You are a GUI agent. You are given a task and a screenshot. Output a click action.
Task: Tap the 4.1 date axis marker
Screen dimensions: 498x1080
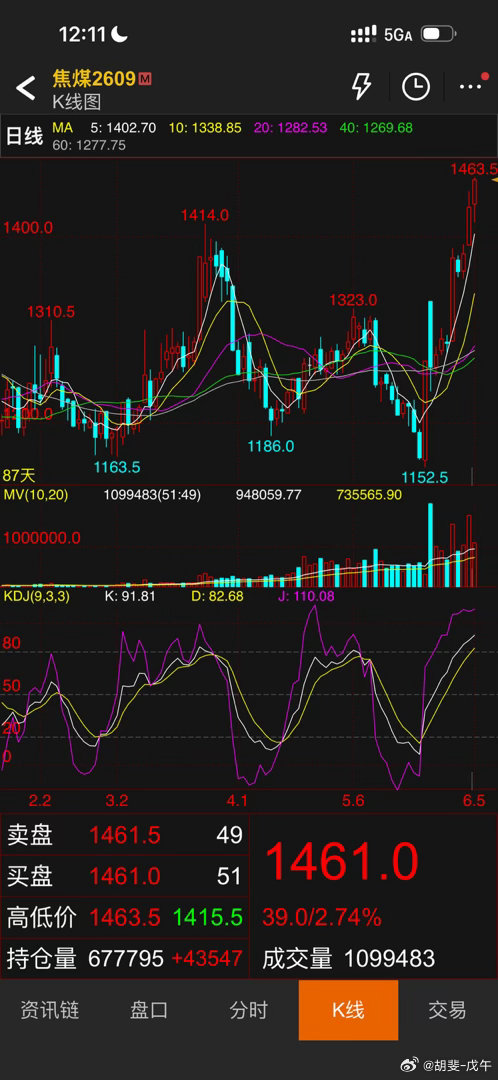click(237, 800)
